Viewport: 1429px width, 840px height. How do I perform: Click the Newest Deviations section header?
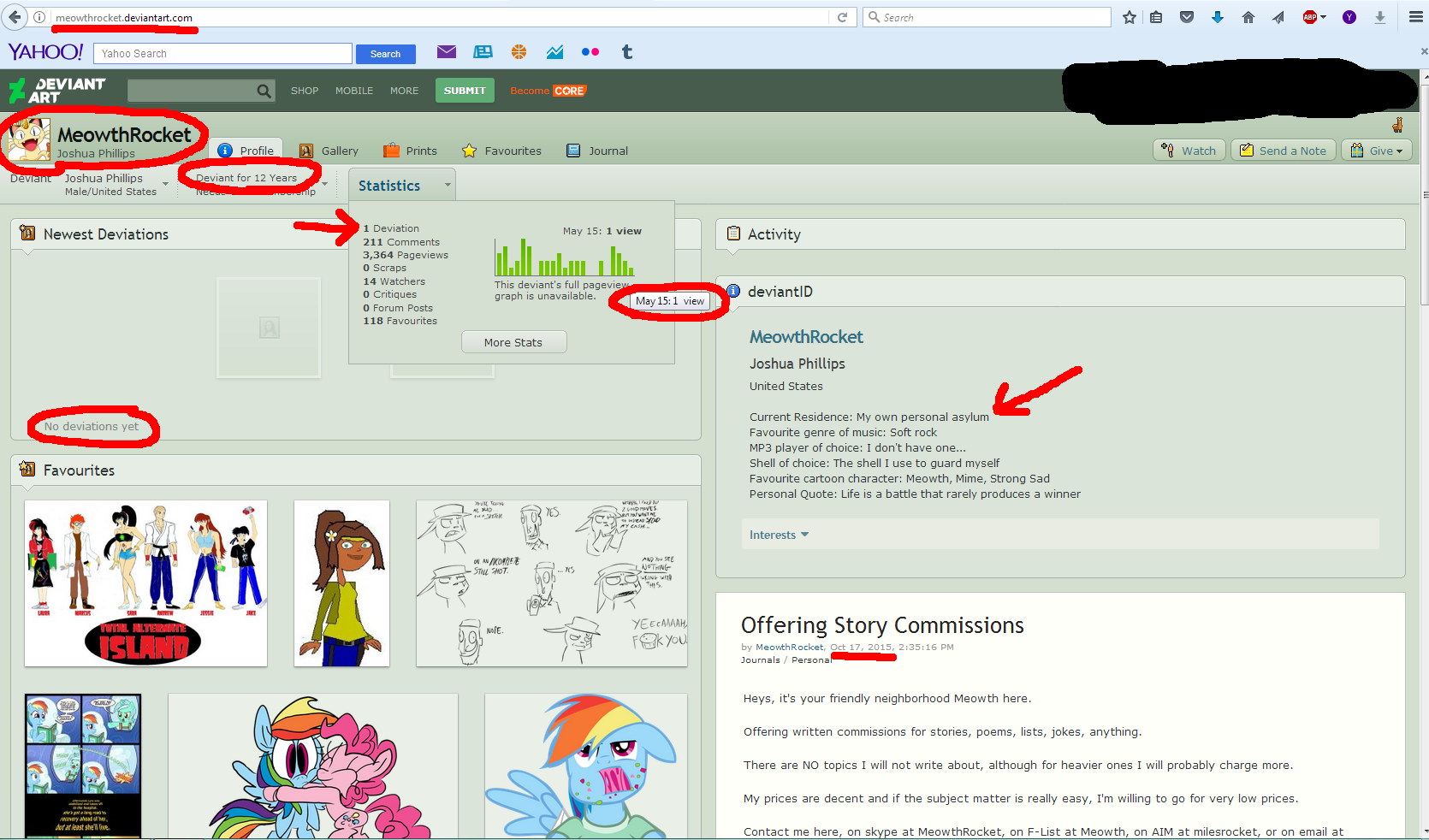[106, 234]
